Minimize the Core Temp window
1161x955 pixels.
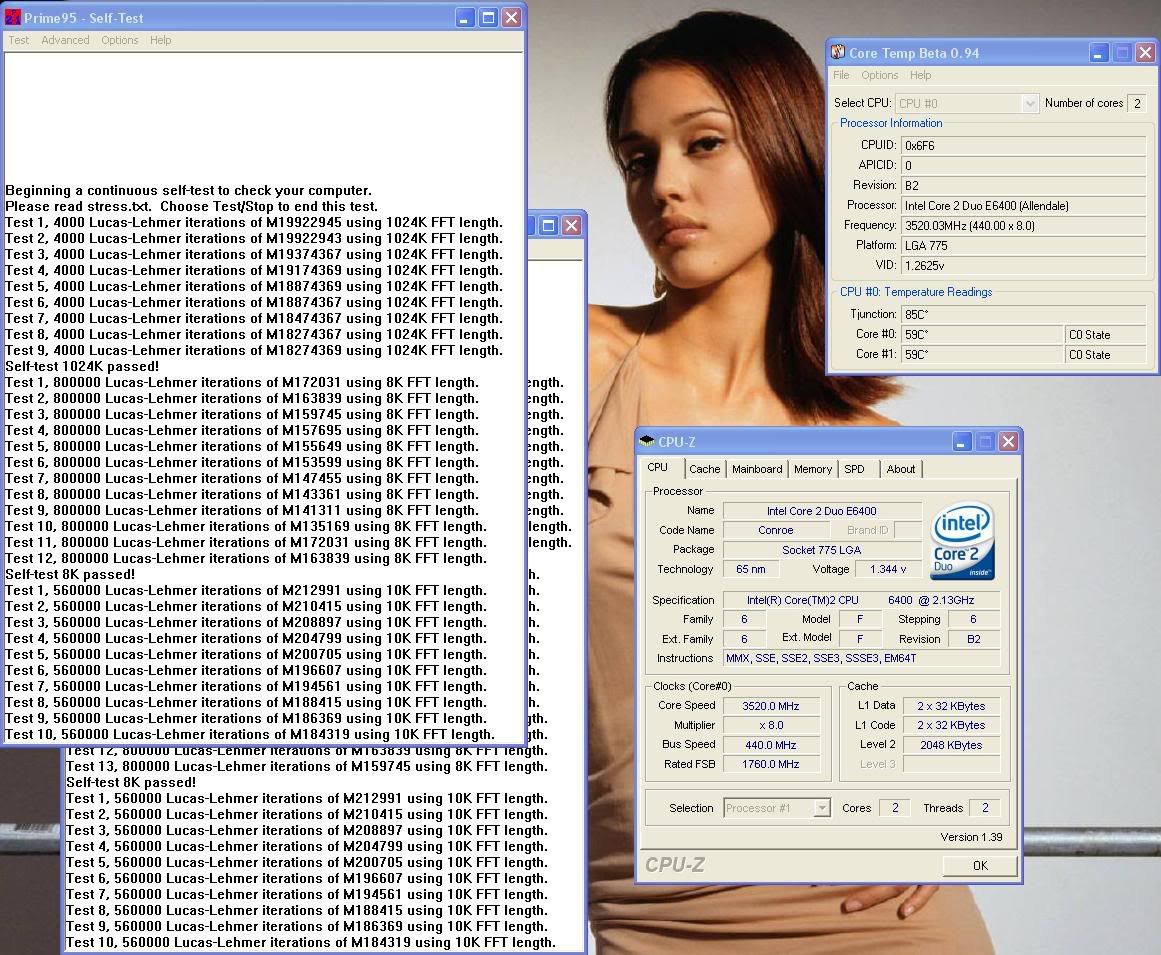1099,53
